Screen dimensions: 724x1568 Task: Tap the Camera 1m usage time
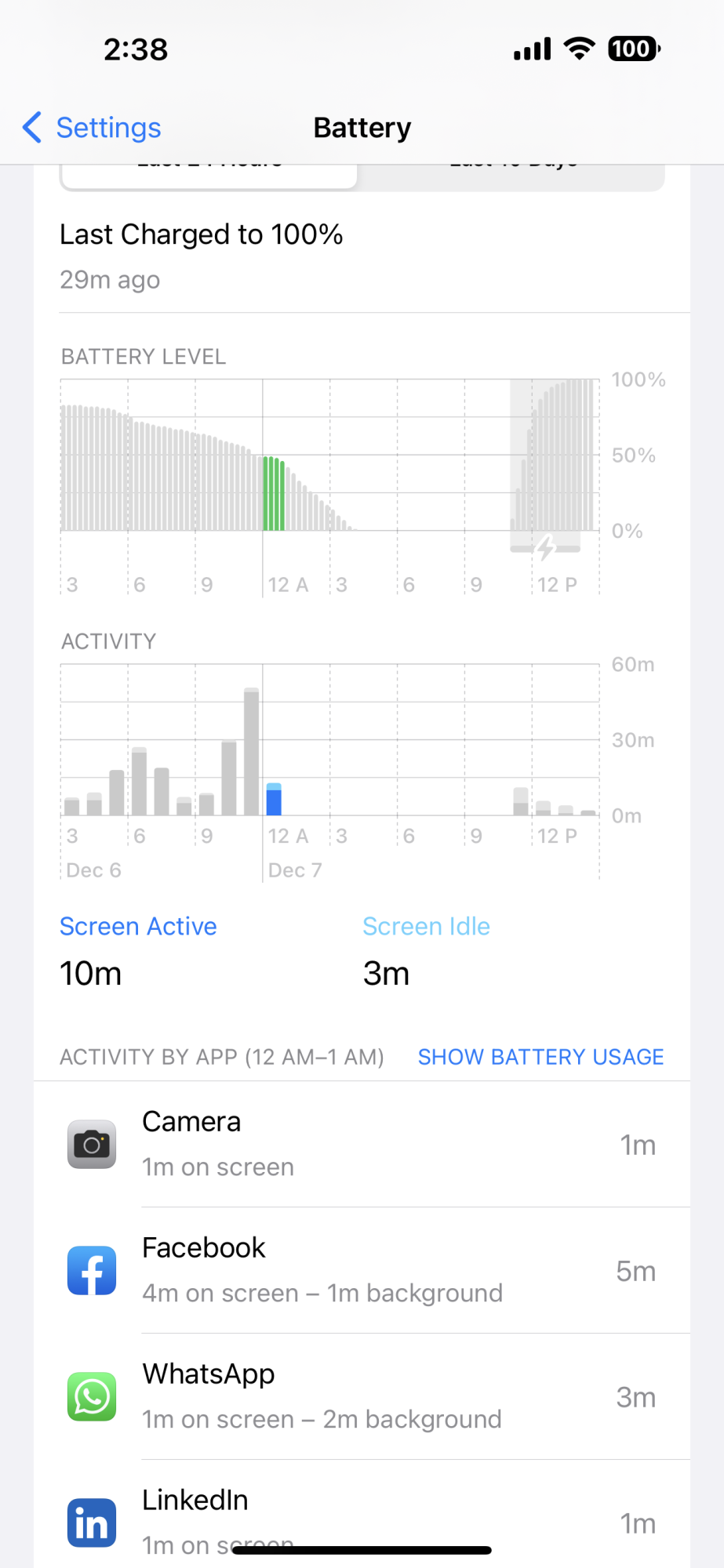tap(638, 1145)
